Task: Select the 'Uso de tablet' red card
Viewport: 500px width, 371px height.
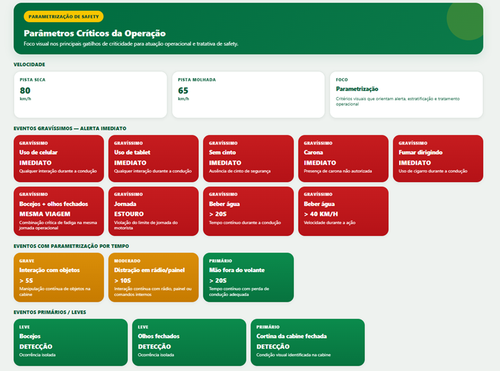Action: 153,158
